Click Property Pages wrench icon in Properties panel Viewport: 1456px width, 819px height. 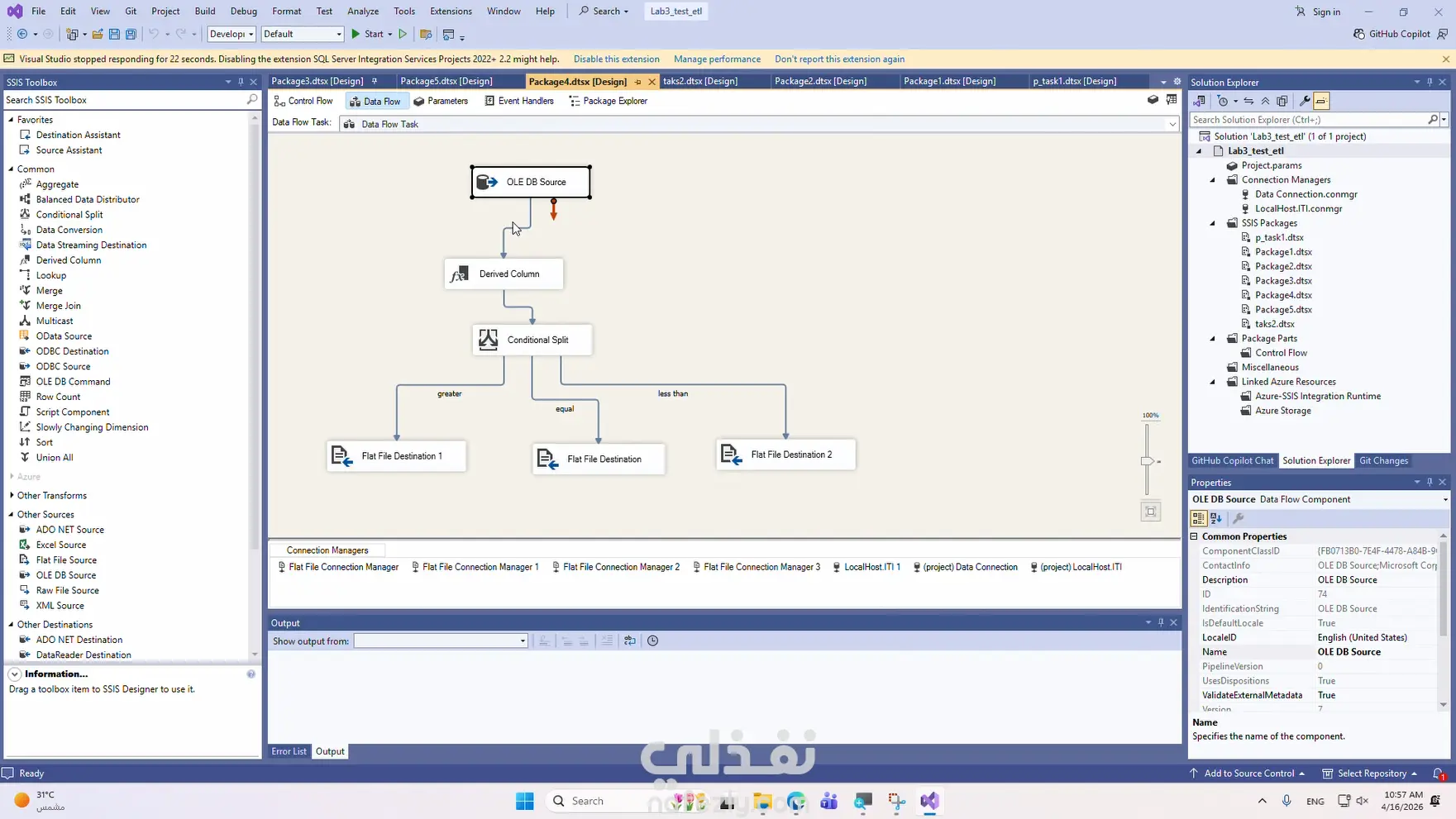[1238, 518]
